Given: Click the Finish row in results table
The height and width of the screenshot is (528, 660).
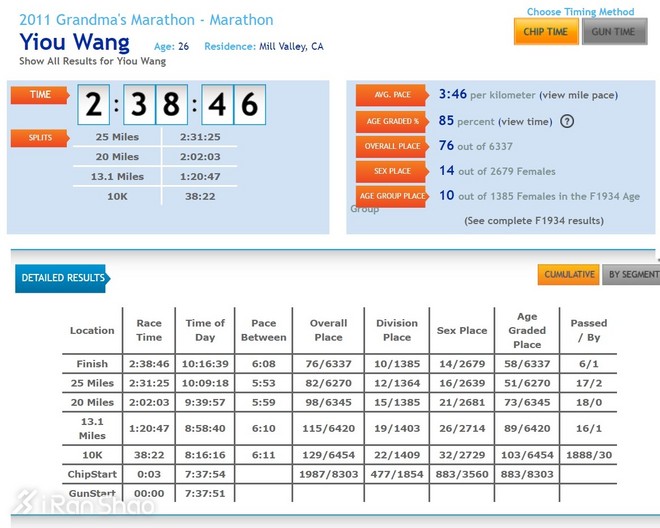Looking at the screenshot, I should pos(92,365).
